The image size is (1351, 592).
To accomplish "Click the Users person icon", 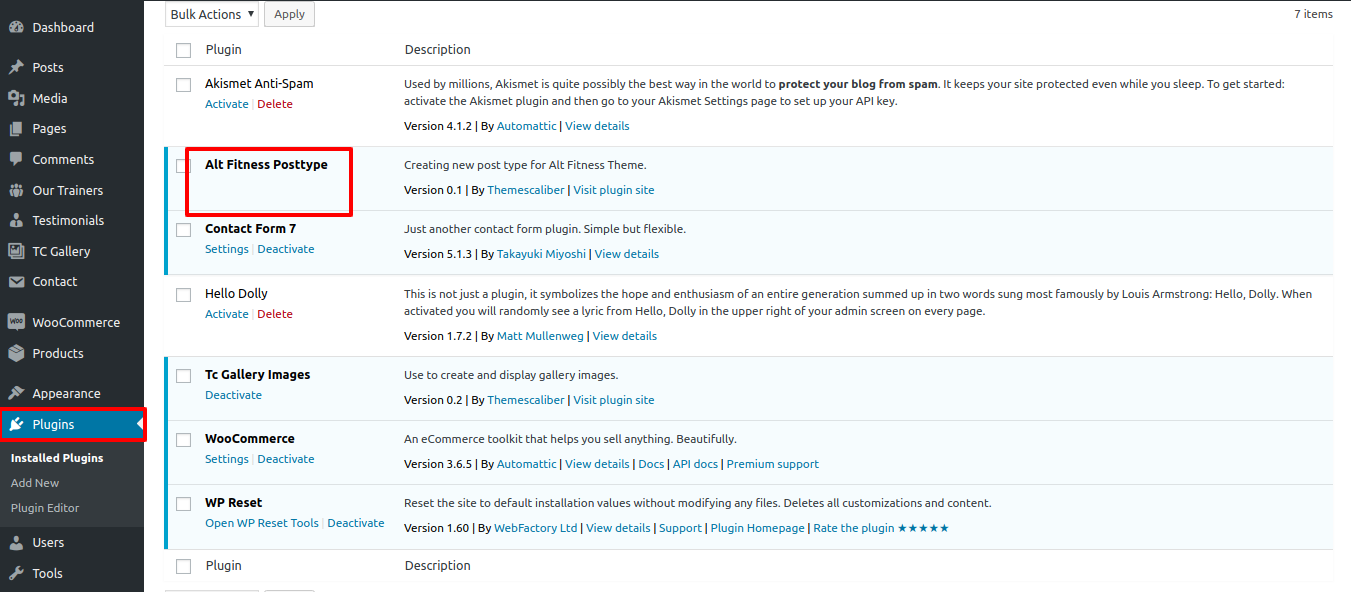I will coord(16,542).
